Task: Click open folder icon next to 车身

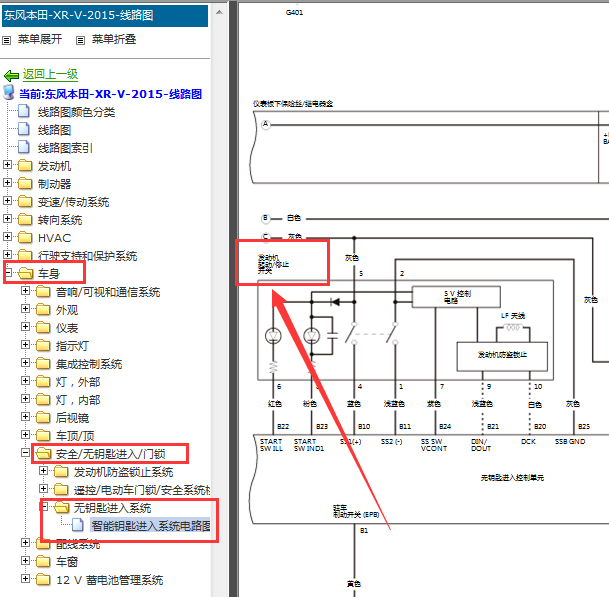Action: tap(26, 273)
